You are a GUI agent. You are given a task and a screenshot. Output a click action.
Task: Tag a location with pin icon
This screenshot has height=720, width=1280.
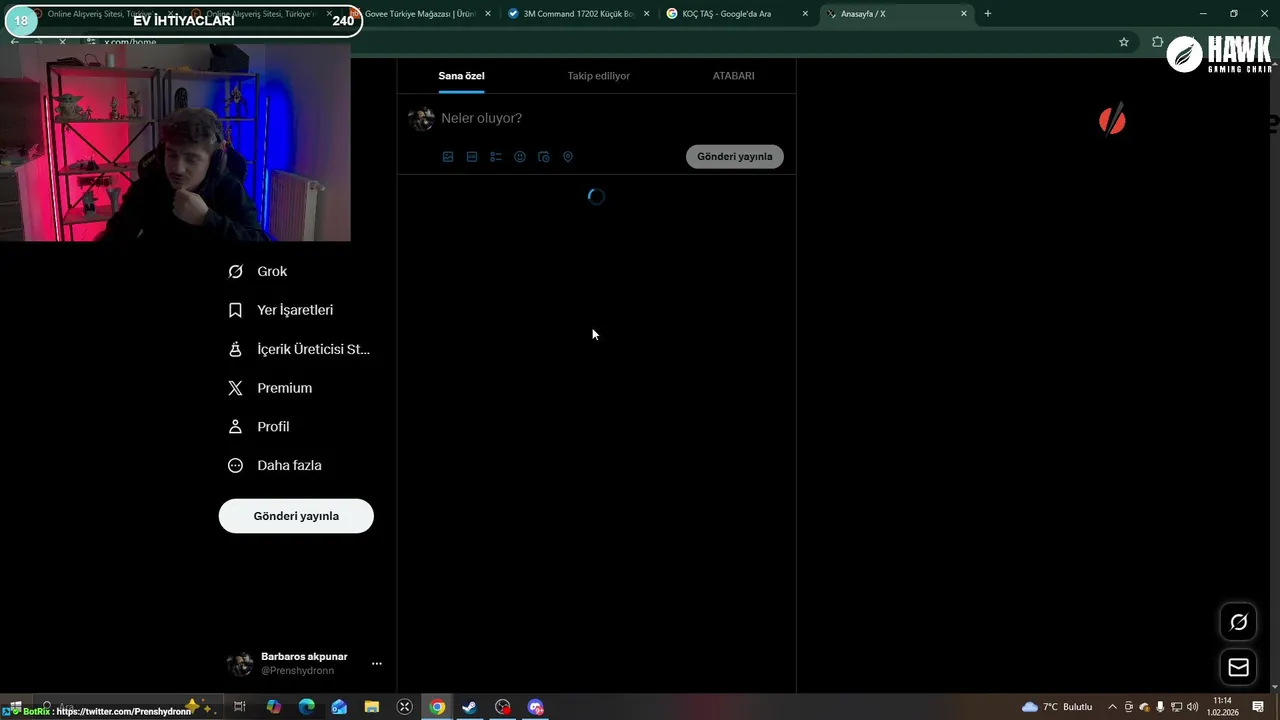pos(568,157)
